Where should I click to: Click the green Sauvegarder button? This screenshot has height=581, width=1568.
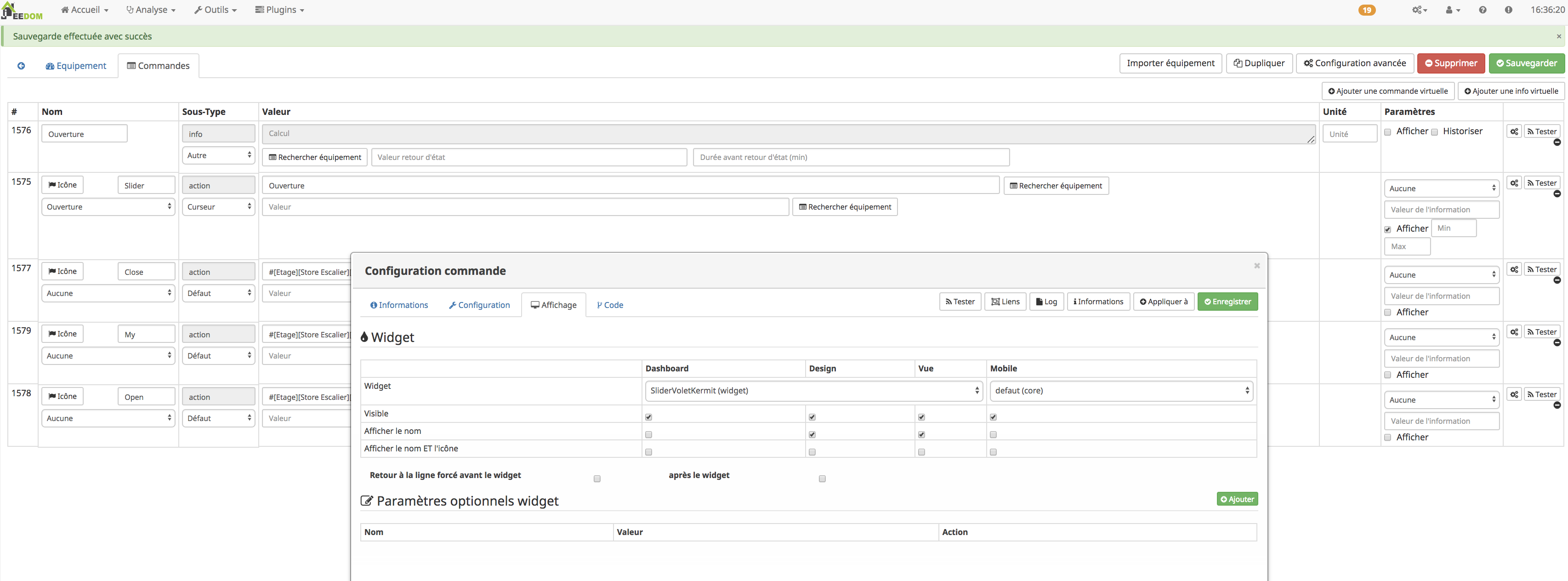coord(1527,63)
